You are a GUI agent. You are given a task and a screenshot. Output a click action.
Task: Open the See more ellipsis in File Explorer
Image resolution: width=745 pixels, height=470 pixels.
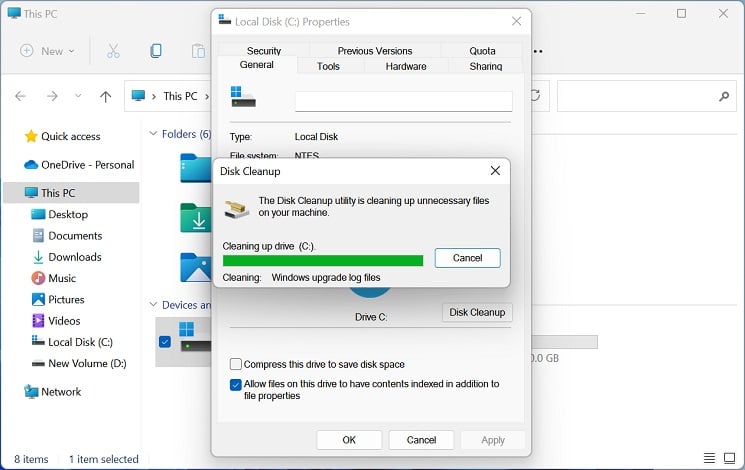click(538, 51)
